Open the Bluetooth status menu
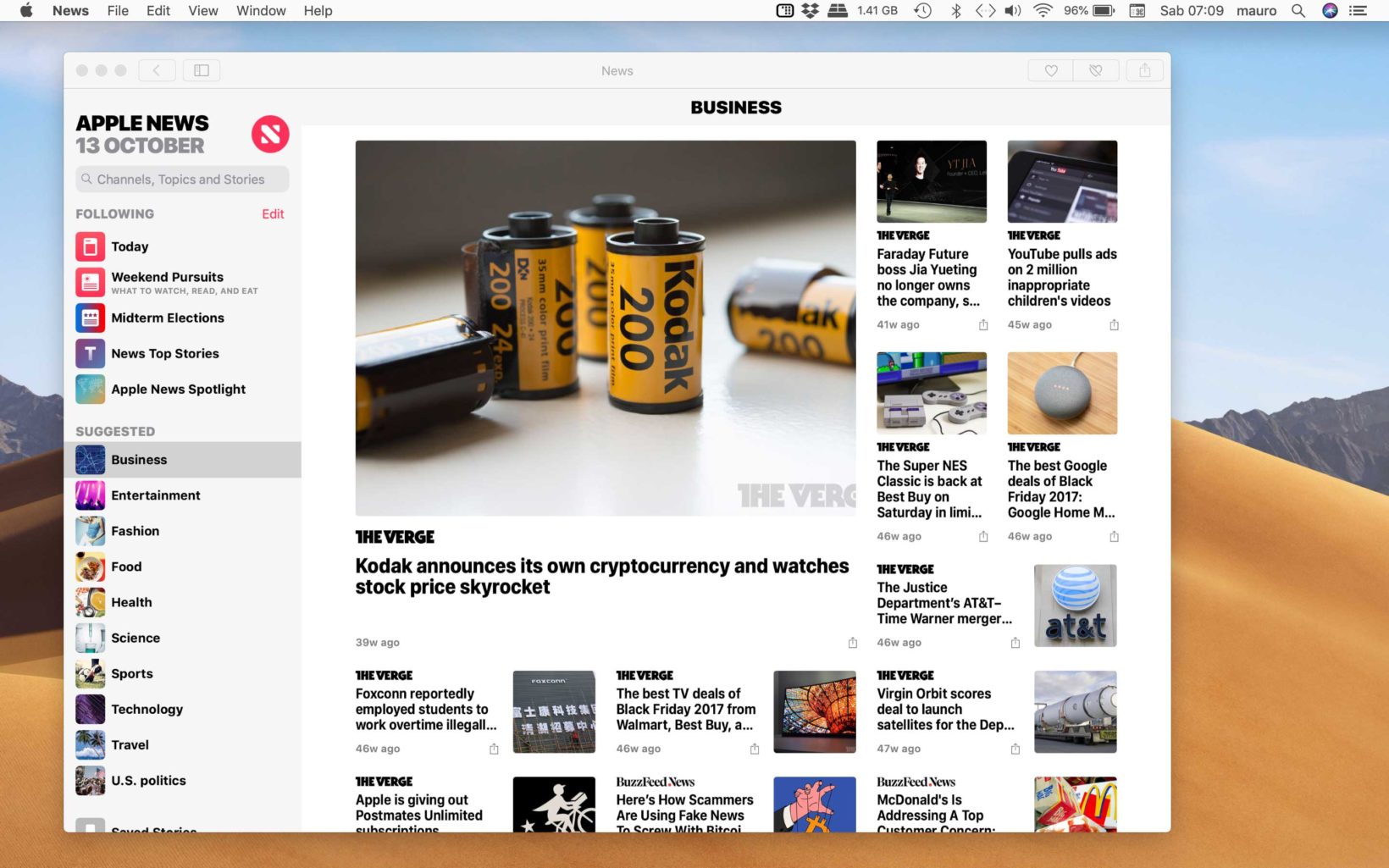Viewport: 1389px width, 868px height. 956,11
